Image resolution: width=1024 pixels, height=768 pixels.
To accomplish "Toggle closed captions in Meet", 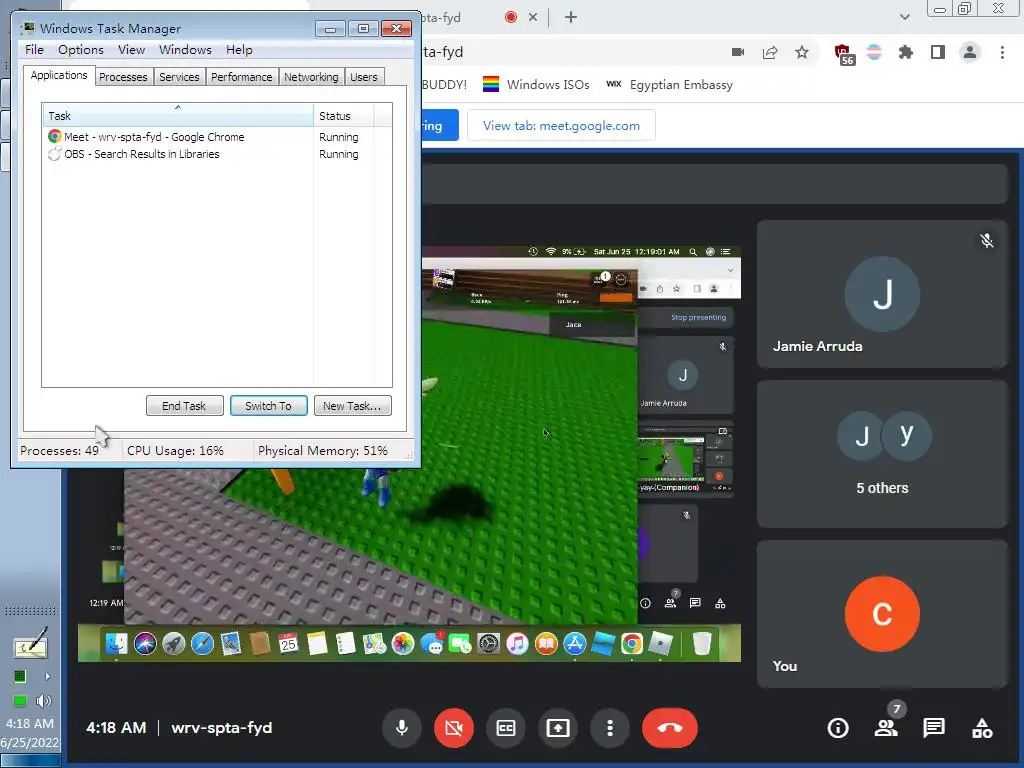I will 505,728.
